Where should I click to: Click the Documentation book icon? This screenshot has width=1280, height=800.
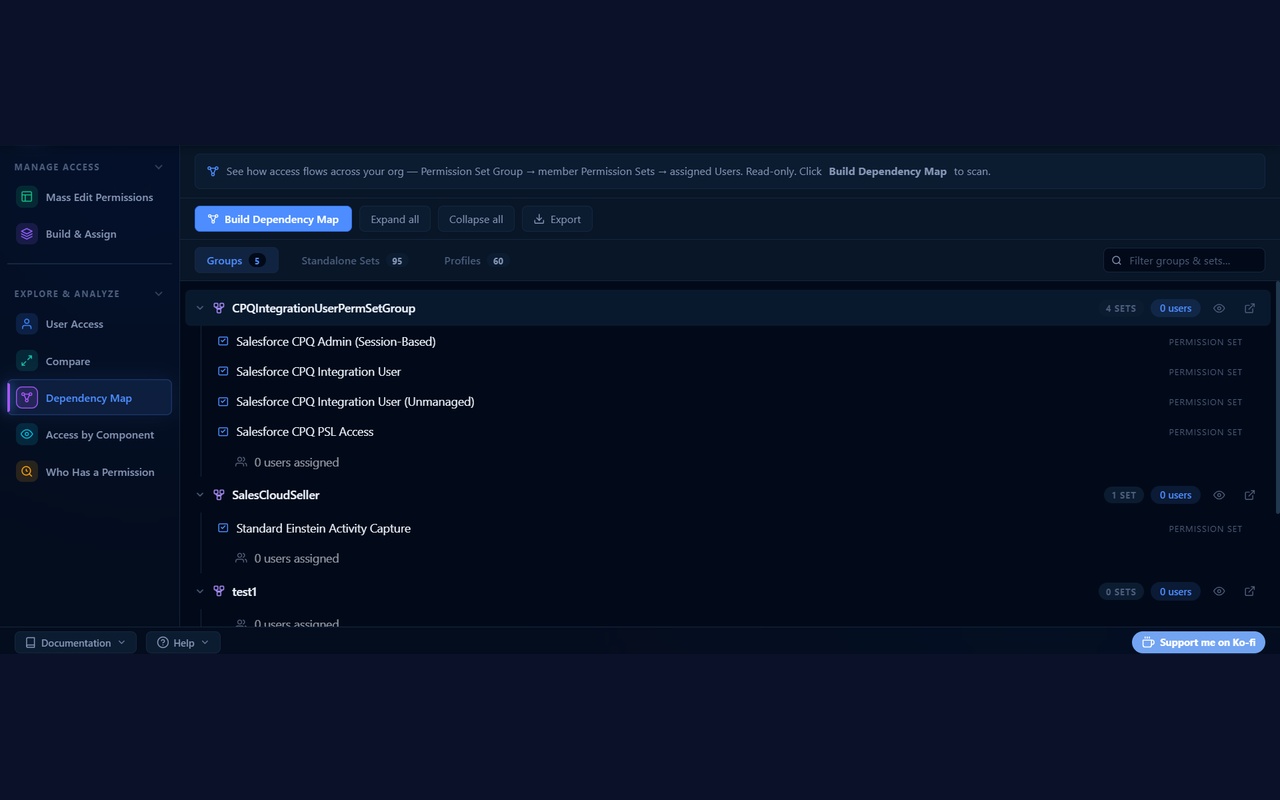(31, 643)
